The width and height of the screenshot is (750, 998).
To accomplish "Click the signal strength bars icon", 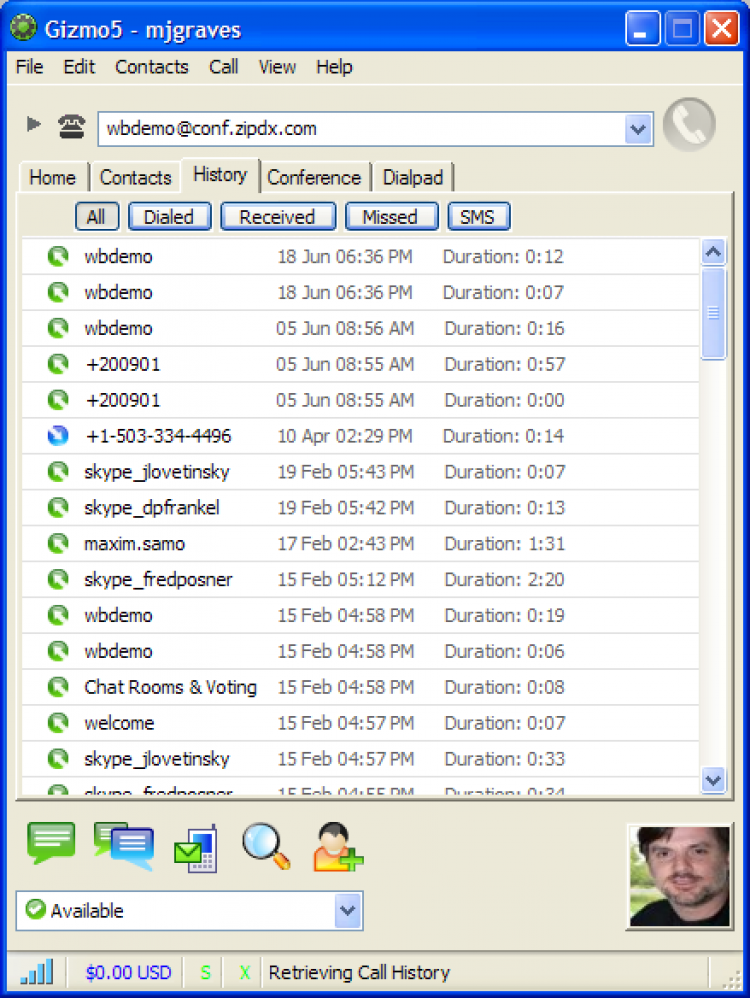I will pos(37,972).
